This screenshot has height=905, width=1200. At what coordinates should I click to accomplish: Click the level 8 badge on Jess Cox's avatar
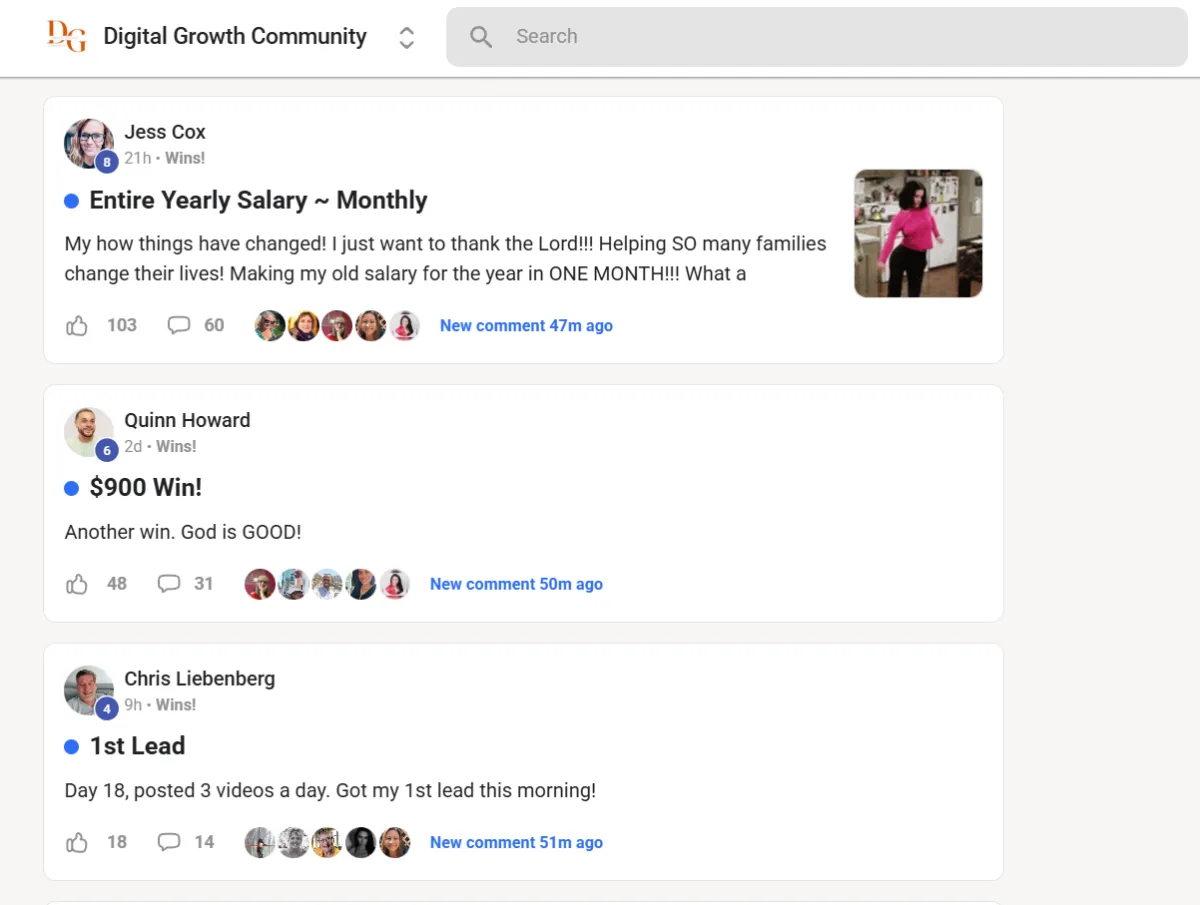coord(107,161)
